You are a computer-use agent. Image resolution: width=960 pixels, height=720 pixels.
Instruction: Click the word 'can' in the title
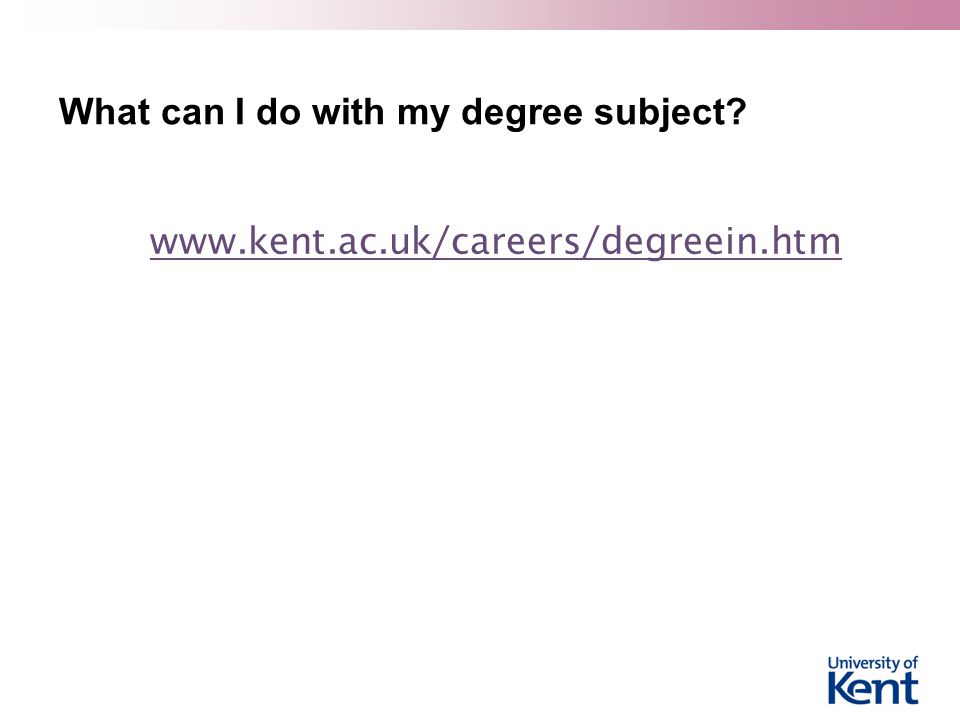[x=192, y=114]
